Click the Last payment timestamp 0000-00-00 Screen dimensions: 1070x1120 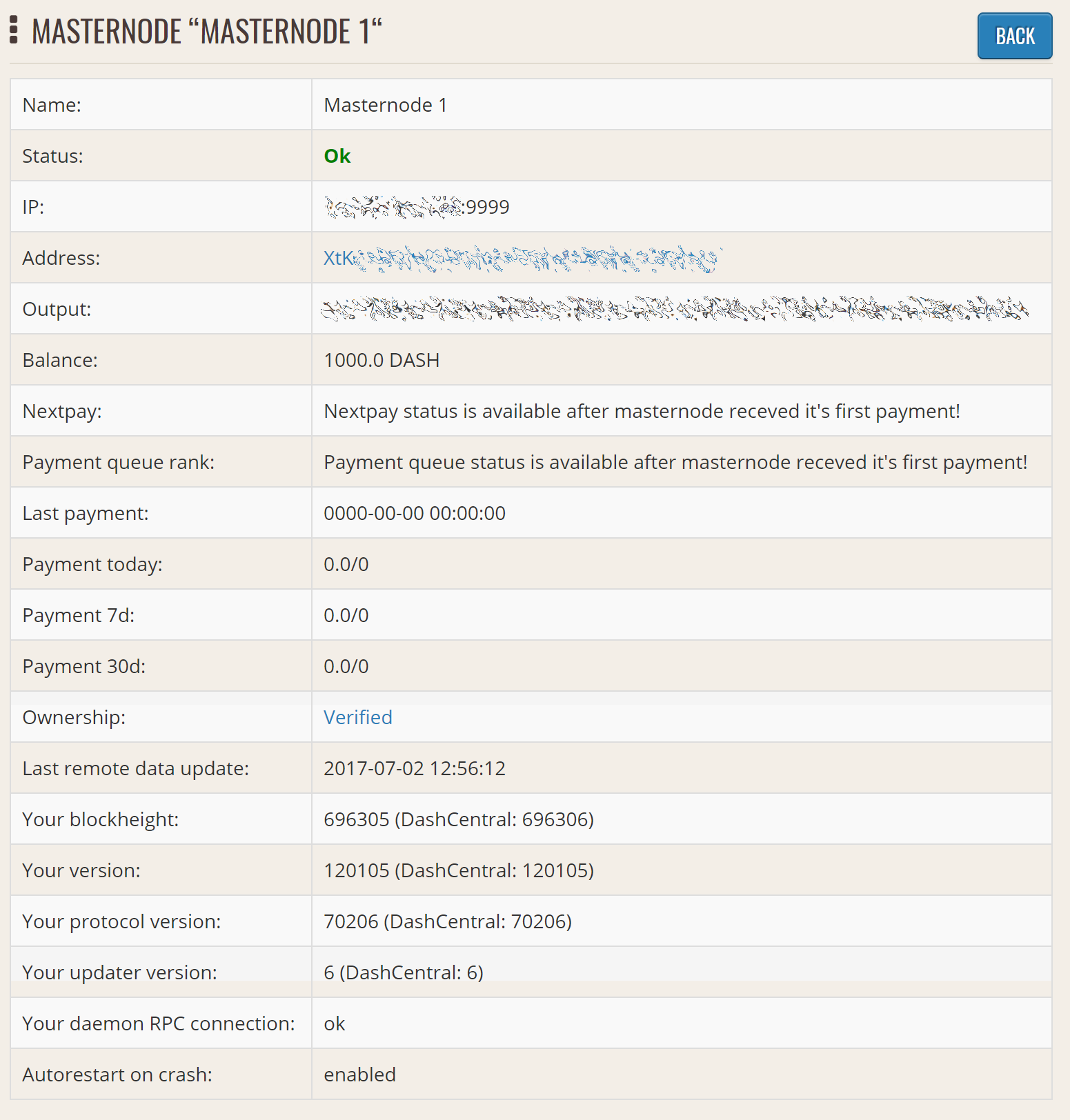pyautogui.click(x=415, y=514)
